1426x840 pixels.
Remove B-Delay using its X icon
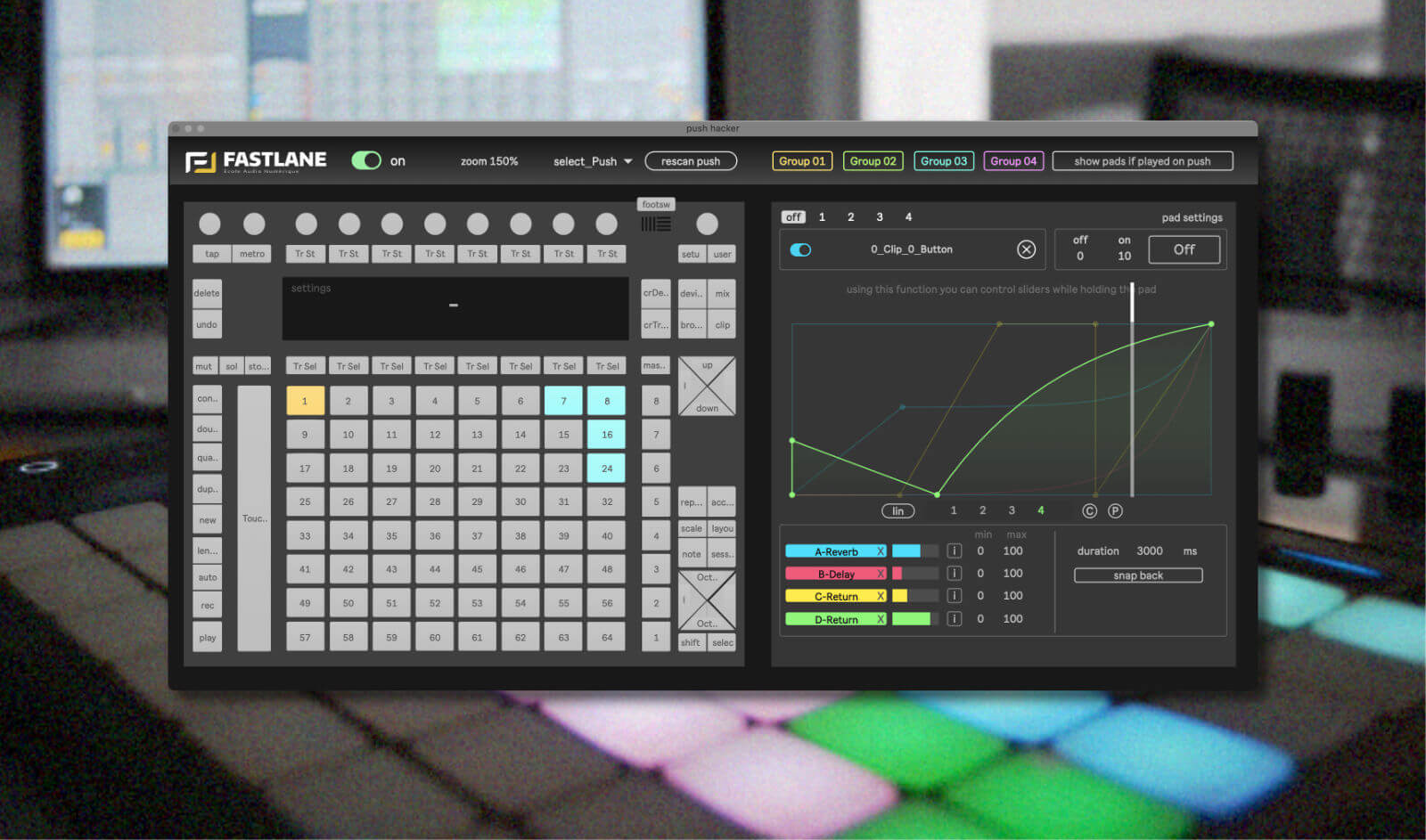(x=881, y=574)
